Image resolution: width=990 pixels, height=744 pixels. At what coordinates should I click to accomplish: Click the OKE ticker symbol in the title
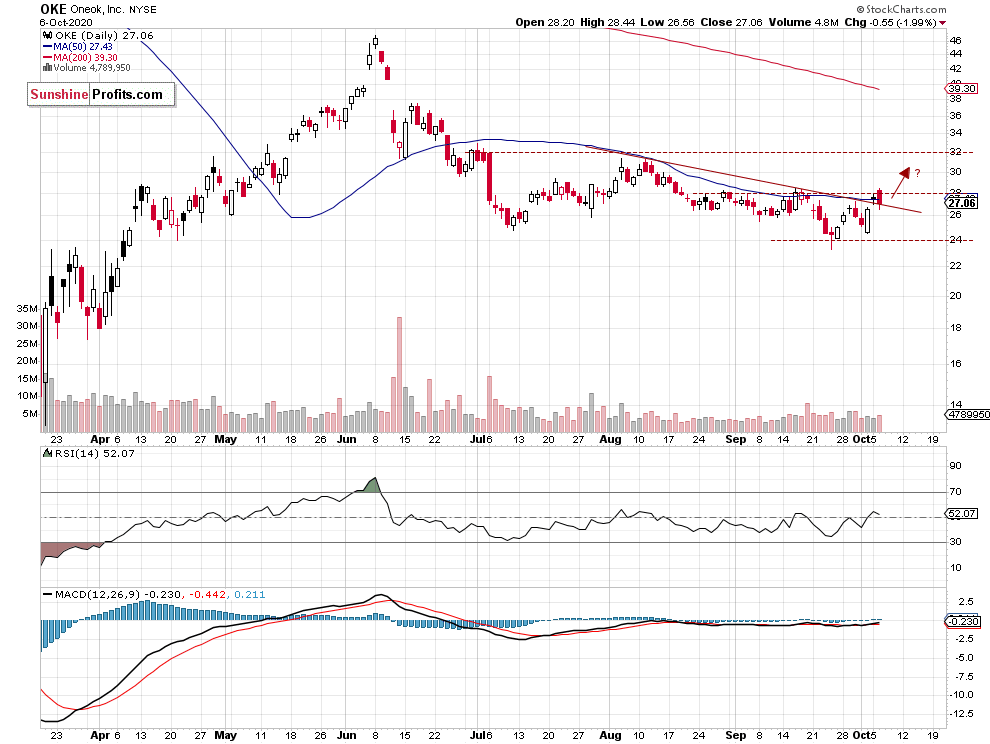click(53, 9)
